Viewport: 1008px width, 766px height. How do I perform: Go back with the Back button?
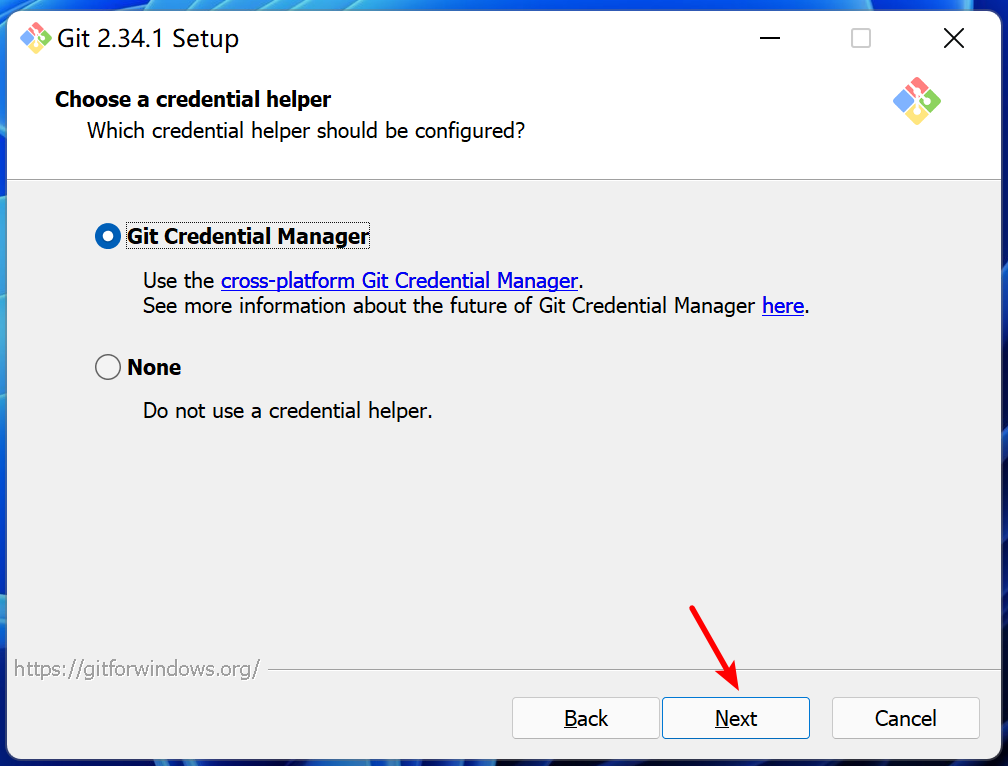[x=586, y=718]
